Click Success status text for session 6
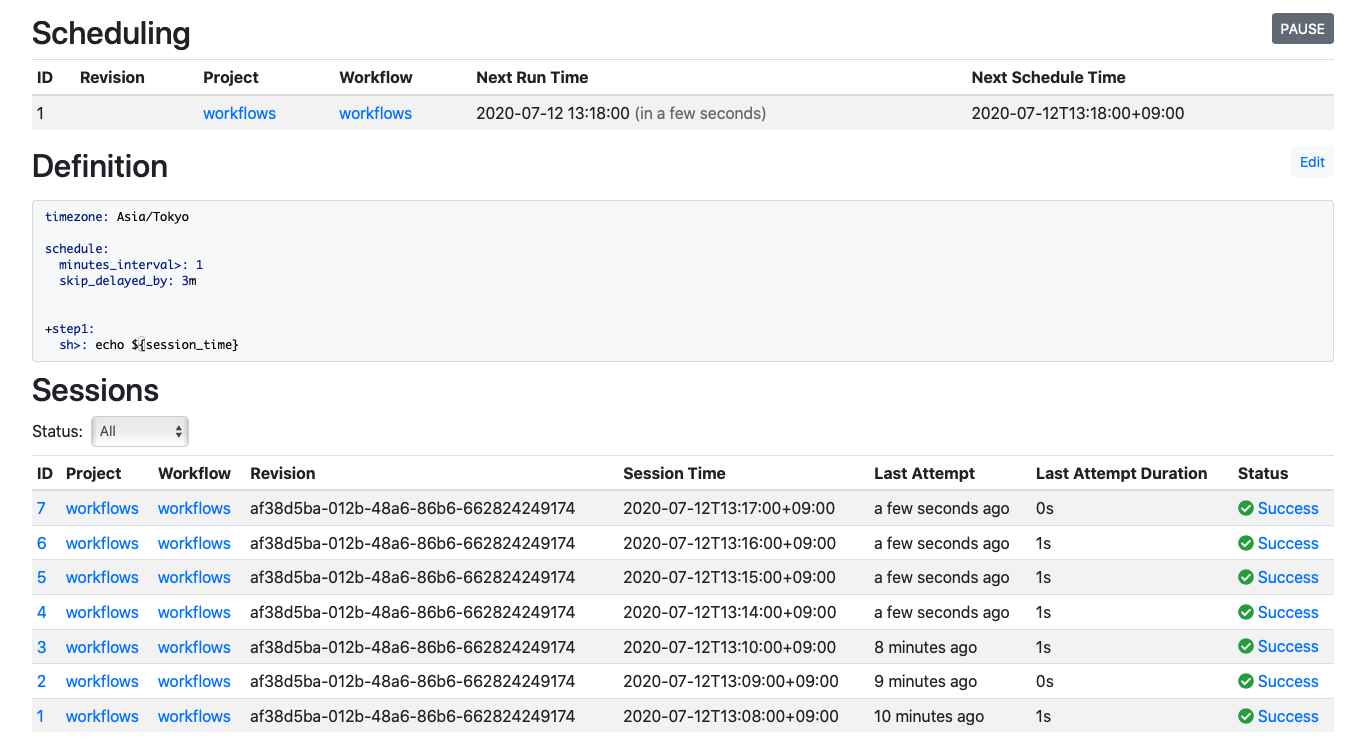 (1288, 543)
